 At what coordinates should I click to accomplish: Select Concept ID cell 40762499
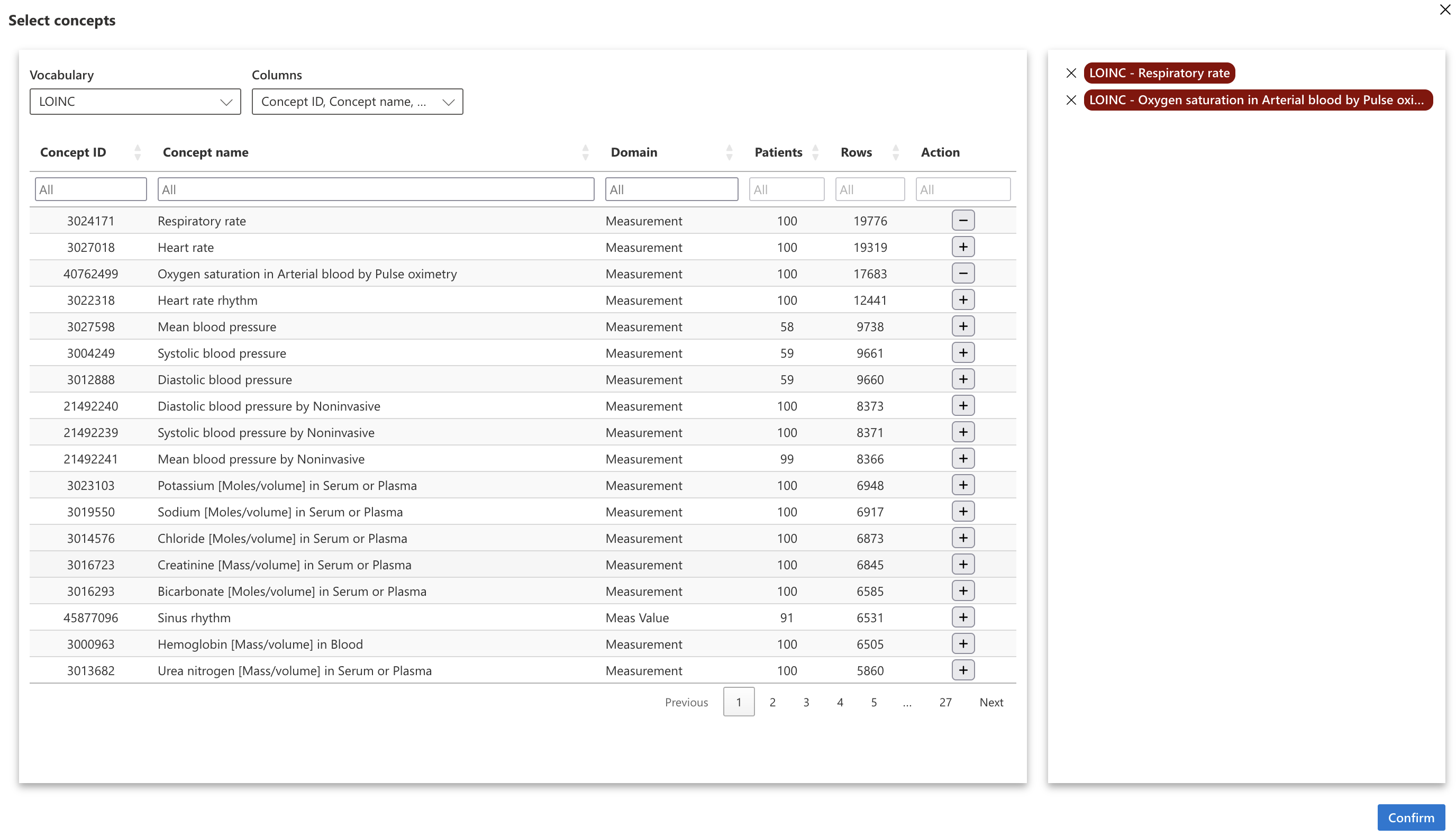point(90,274)
